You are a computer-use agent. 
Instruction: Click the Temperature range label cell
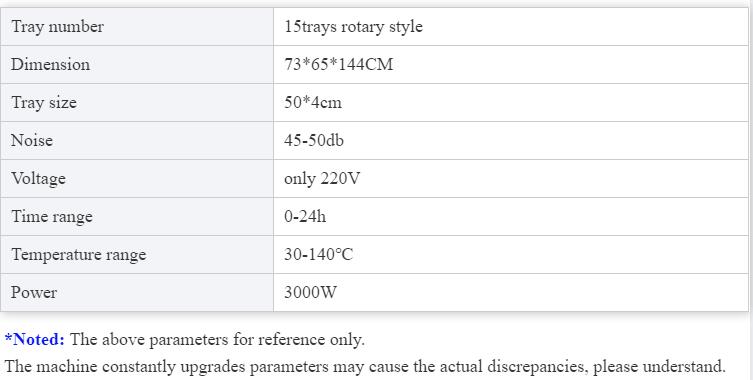pos(137,254)
